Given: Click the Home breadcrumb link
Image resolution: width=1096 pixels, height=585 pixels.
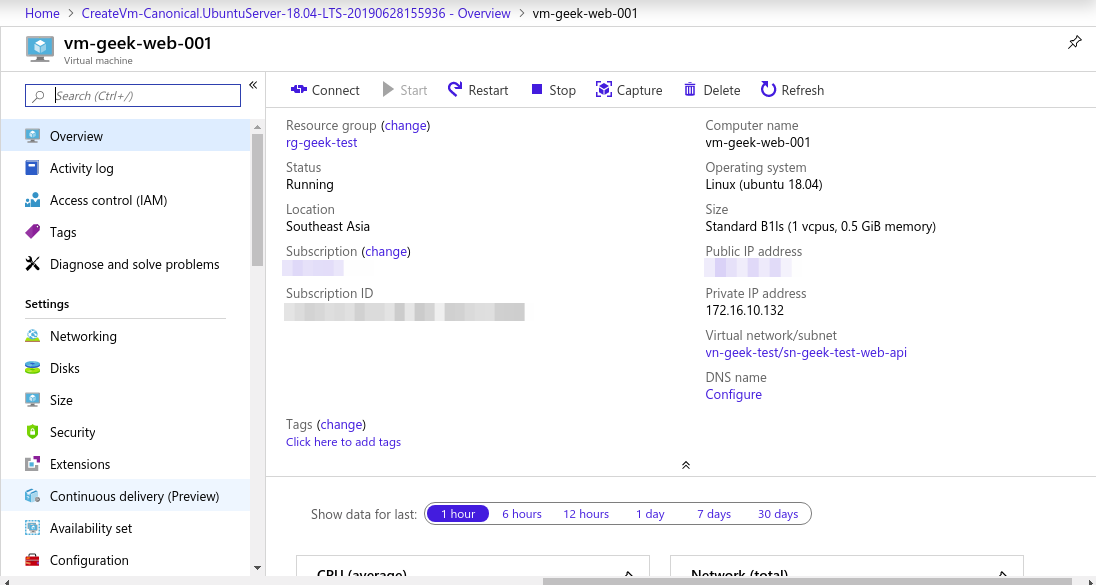Looking at the screenshot, I should [42, 13].
